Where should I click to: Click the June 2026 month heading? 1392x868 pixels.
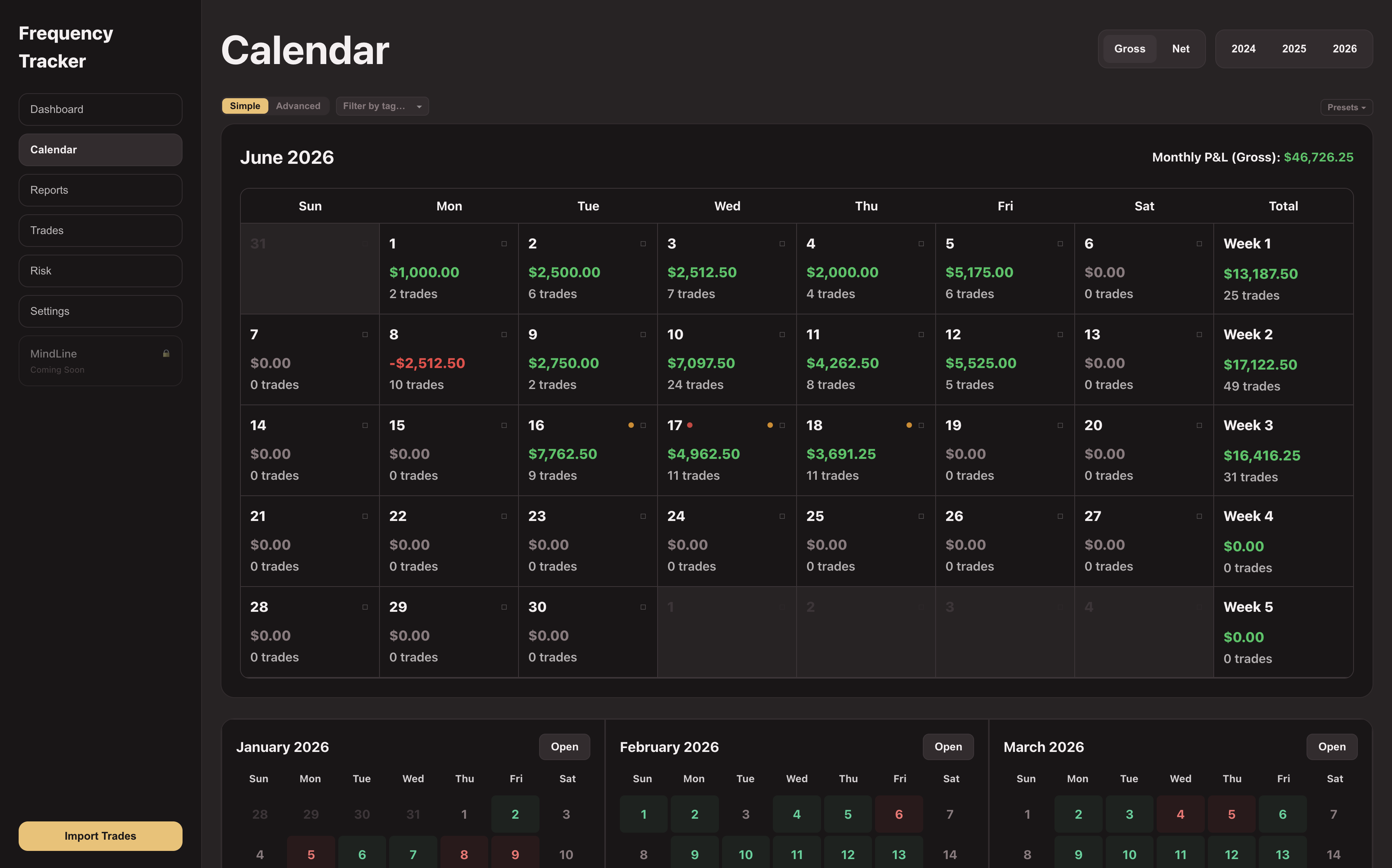click(x=287, y=157)
